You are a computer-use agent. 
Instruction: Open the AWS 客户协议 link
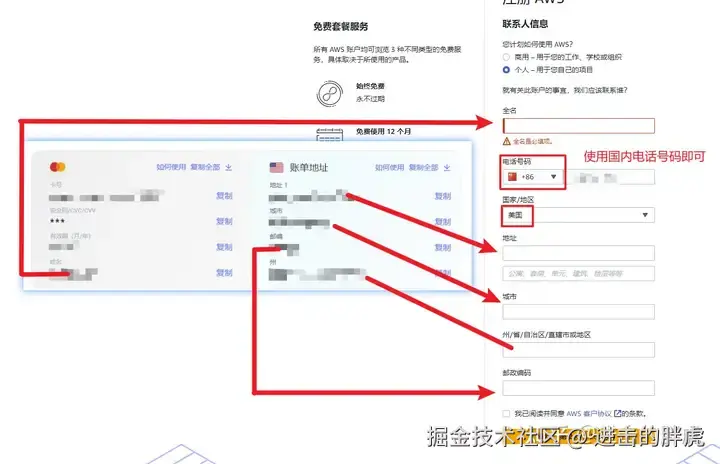589,413
